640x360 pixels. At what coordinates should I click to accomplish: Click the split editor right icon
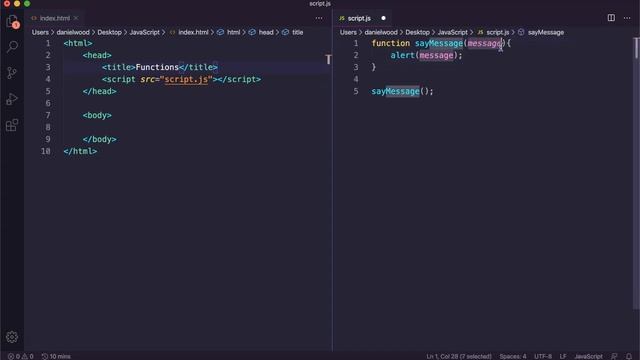click(x=611, y=18)
